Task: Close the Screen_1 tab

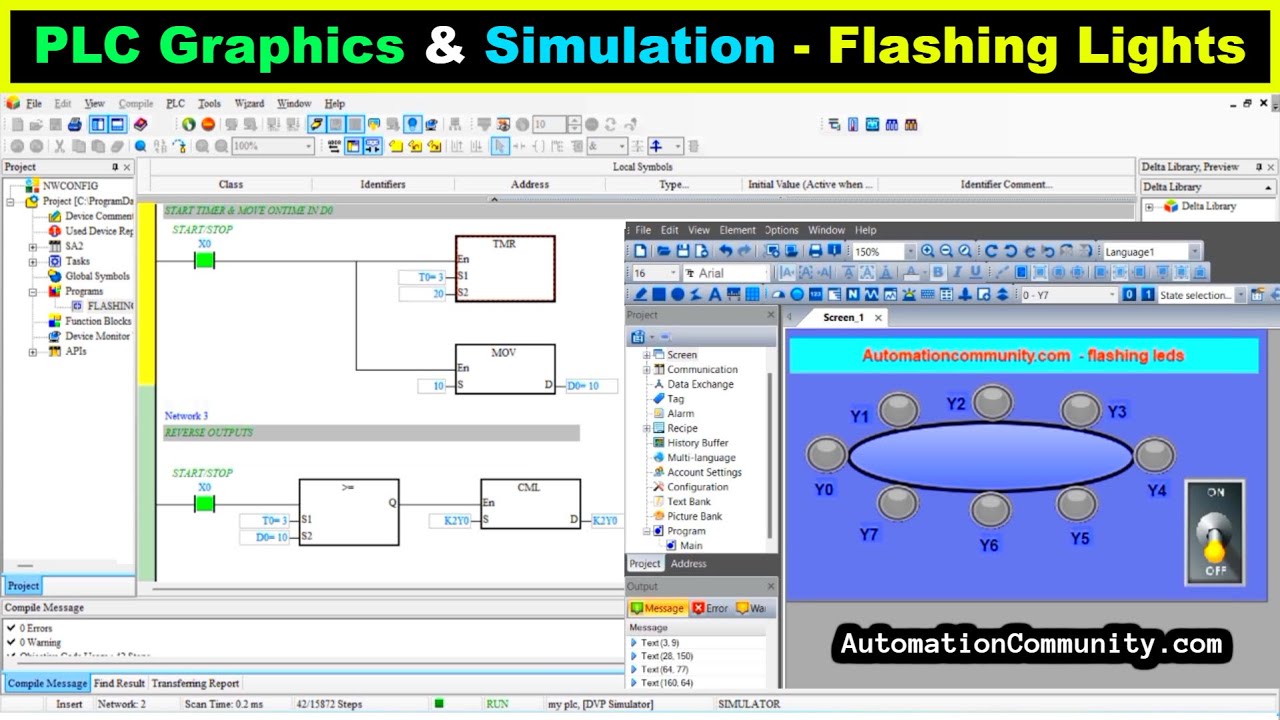Action: (x=878, y=318)
